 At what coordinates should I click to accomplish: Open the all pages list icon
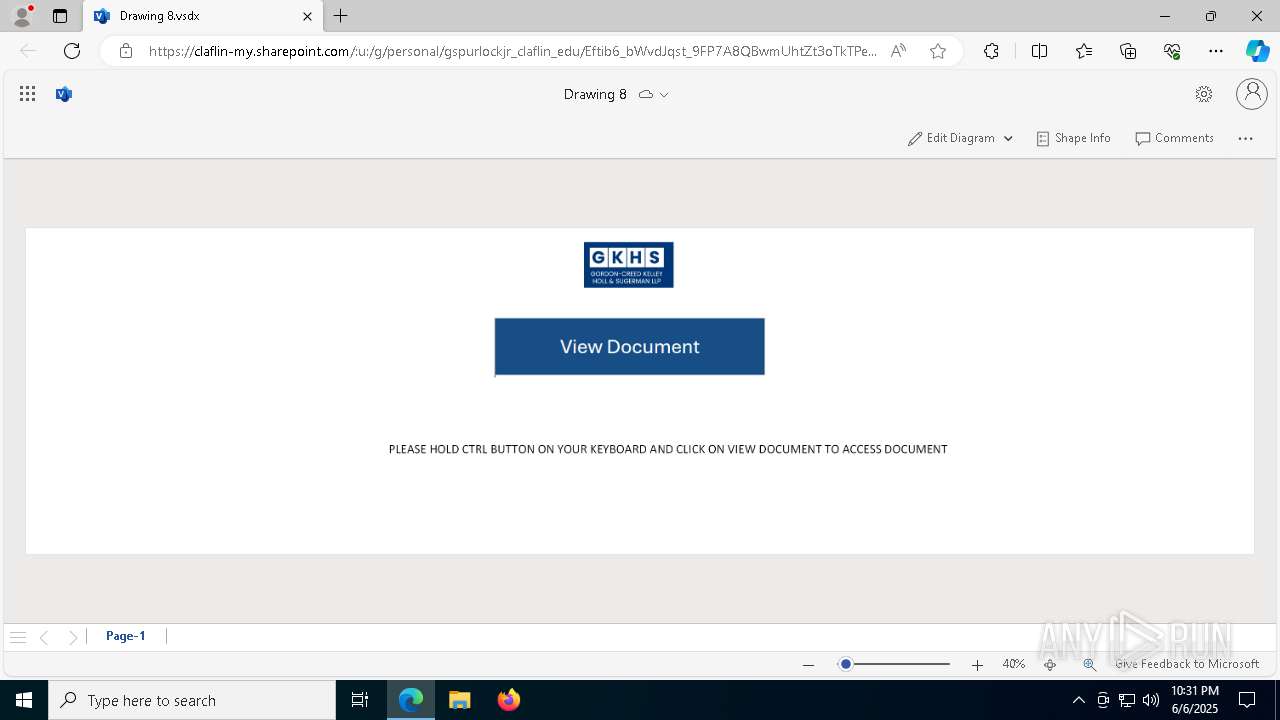point(18,637)
